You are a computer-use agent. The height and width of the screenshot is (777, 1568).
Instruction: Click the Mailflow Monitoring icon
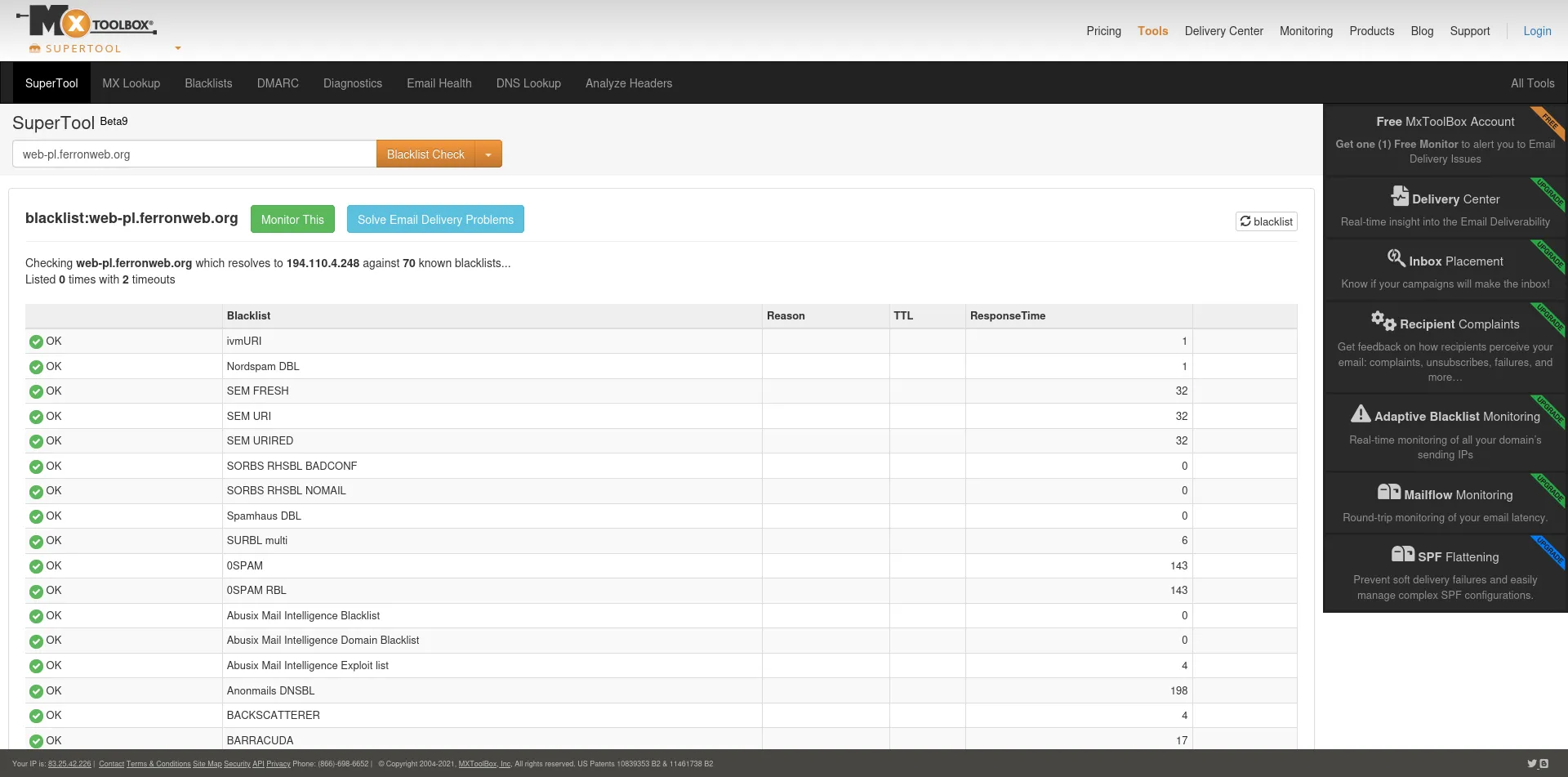(1389, 491)
